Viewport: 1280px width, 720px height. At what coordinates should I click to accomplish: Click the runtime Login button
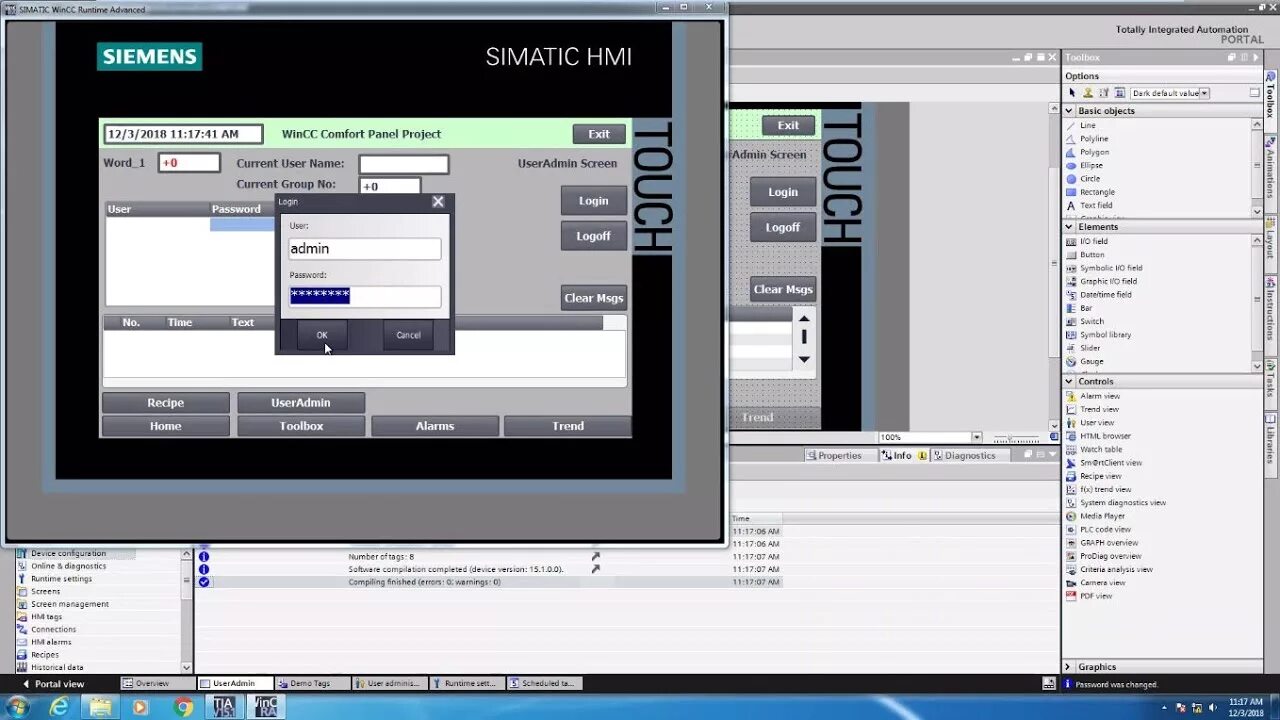click(x=593, y=200)
